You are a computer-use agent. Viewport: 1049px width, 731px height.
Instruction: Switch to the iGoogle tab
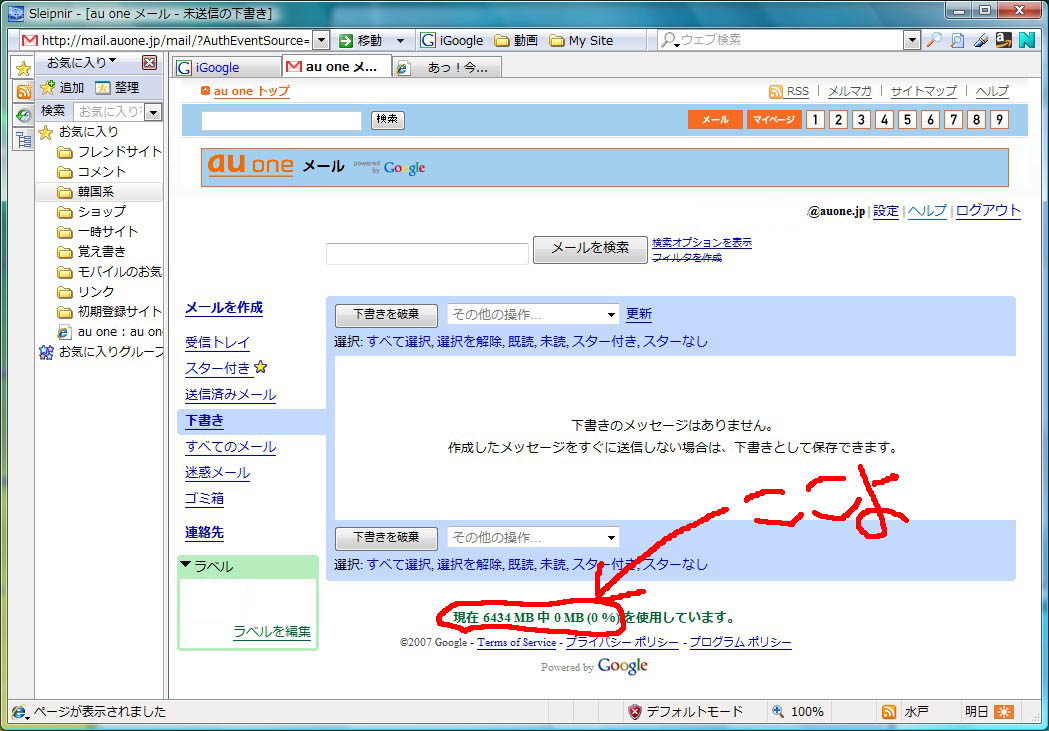point(226,68)
